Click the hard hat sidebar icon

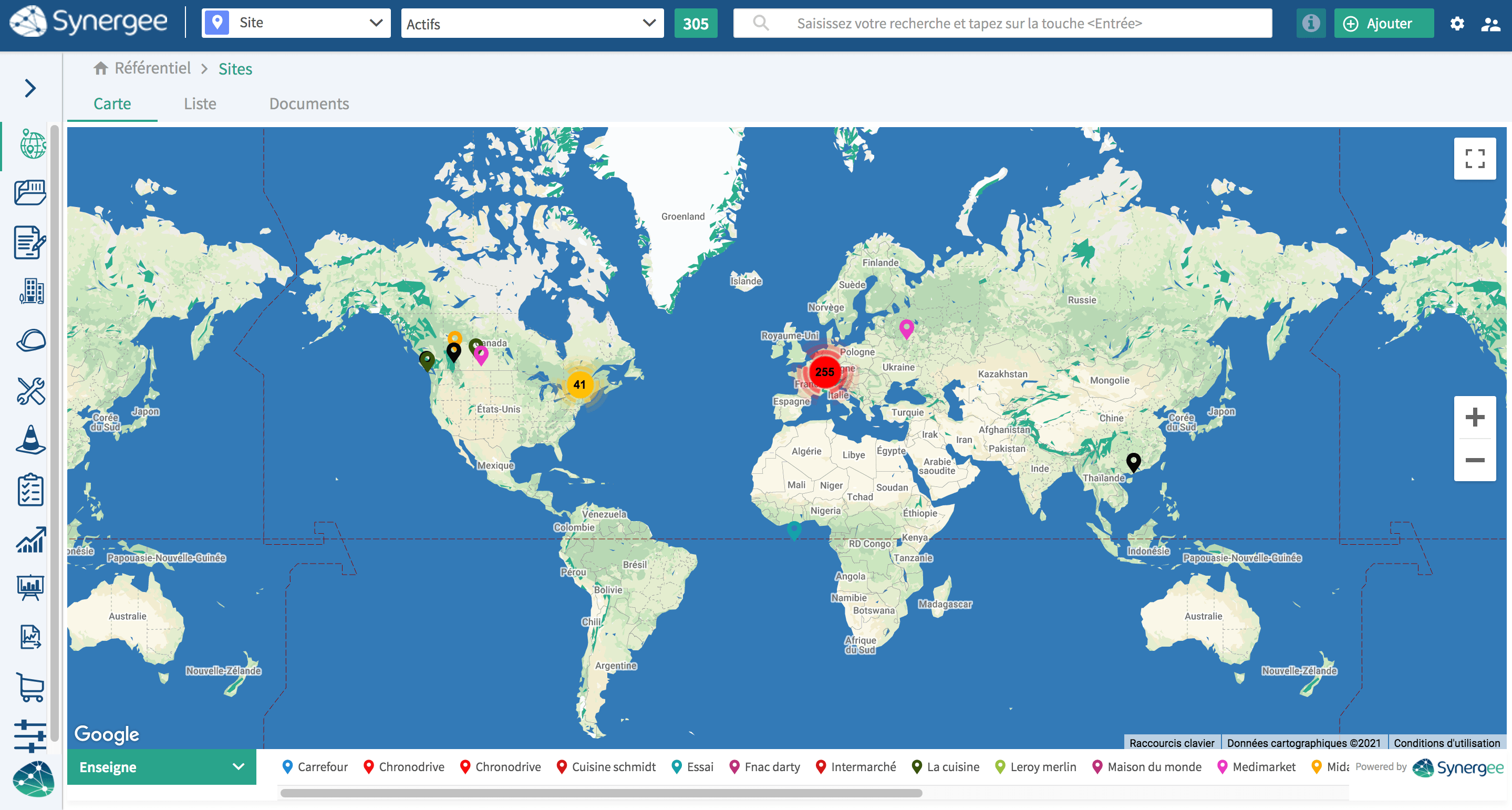coord(30,340)
